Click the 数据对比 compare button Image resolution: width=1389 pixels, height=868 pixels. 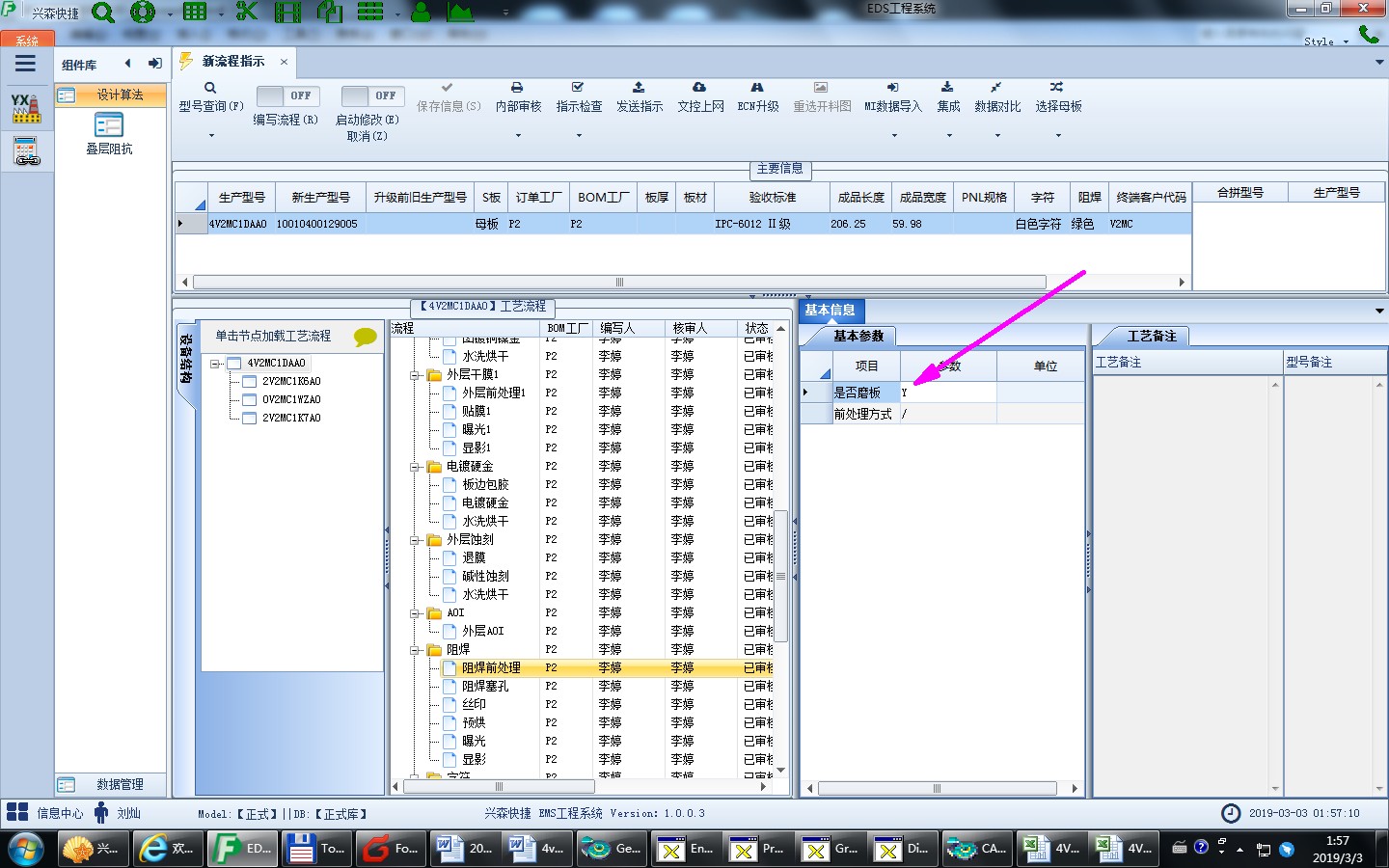997,97
